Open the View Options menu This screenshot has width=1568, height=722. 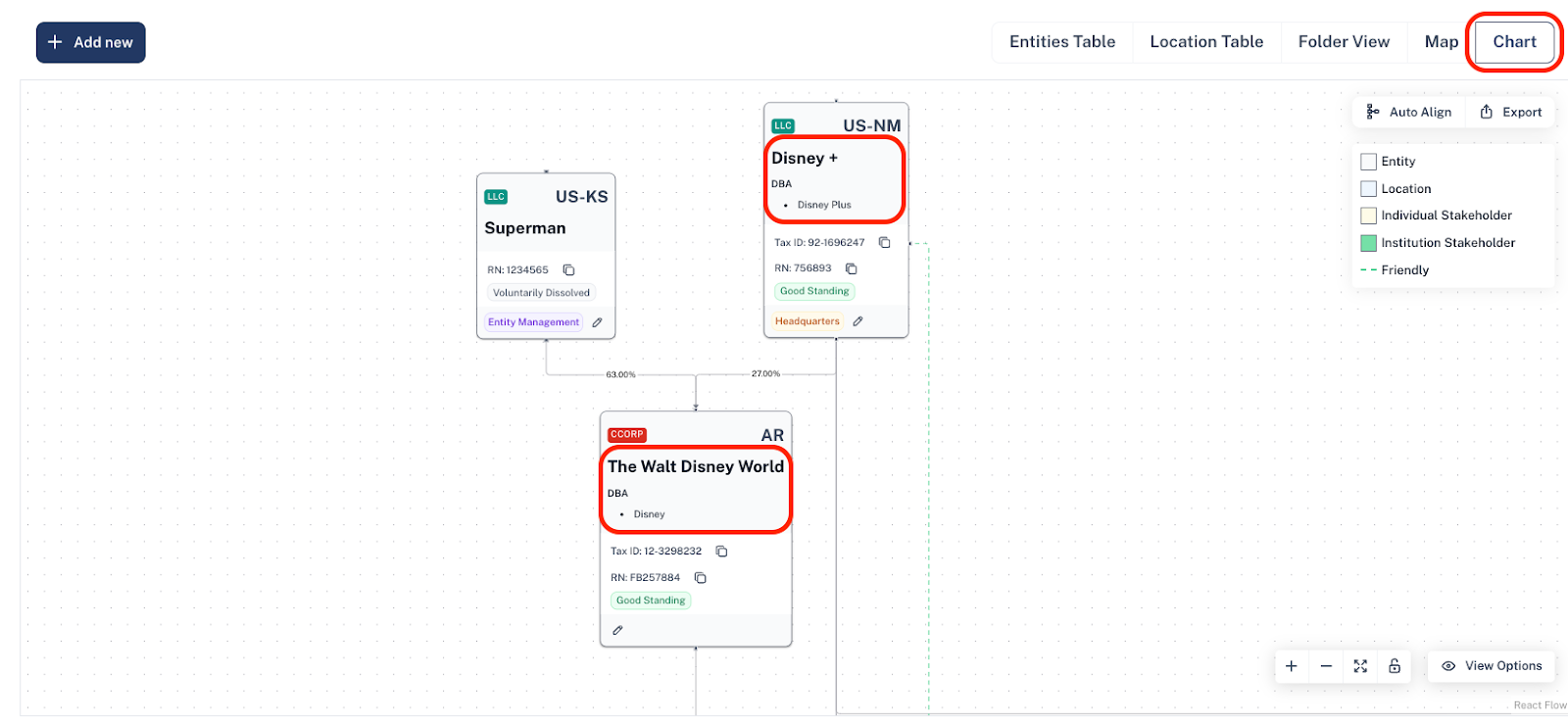tap(1492, 666)
